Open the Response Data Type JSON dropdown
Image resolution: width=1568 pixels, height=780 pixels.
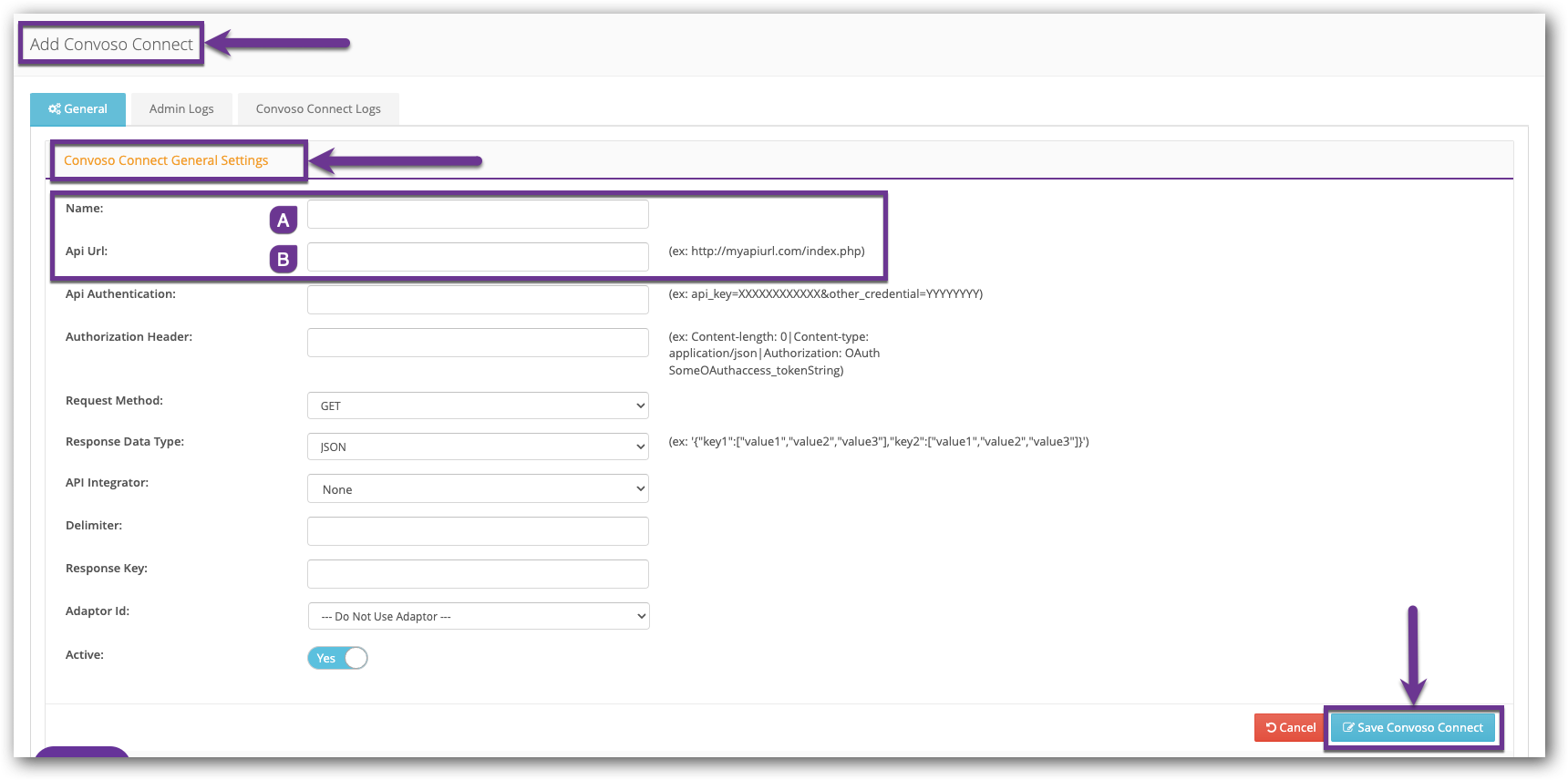(478, 446)
